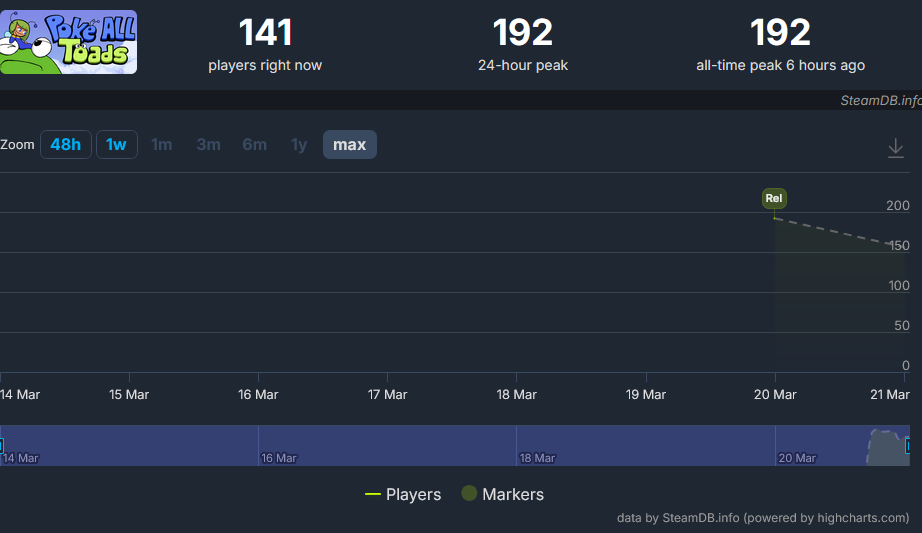Click the Poke ALL Toads game thumbnail

(x=68, y=42)
